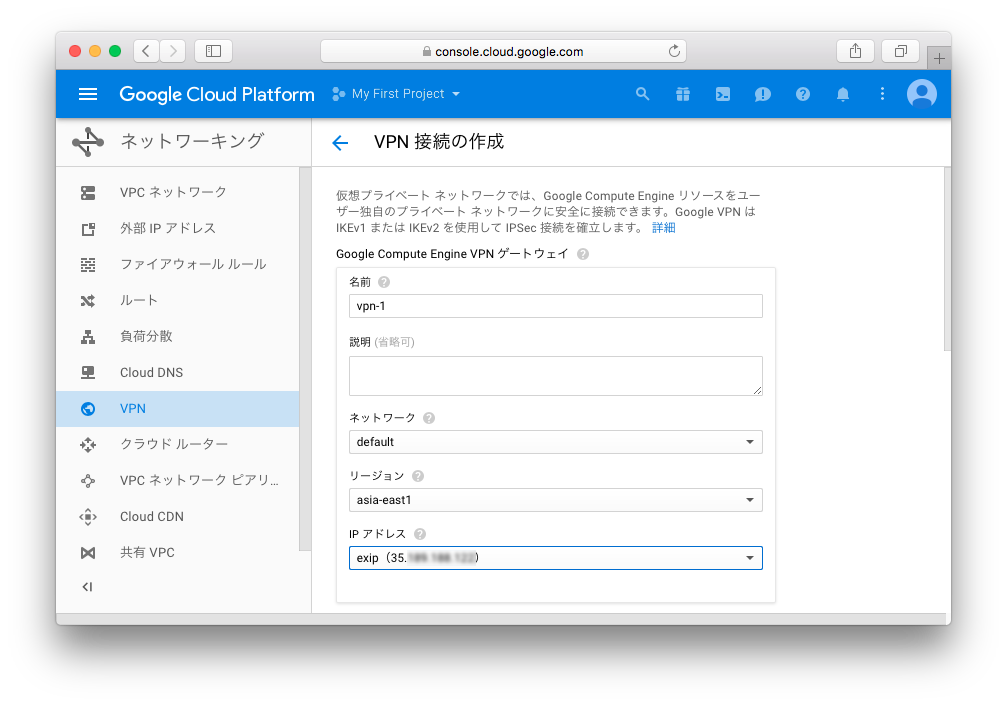
Task: Activate Cloud Shell terminal icon
Action: (722, 94)
